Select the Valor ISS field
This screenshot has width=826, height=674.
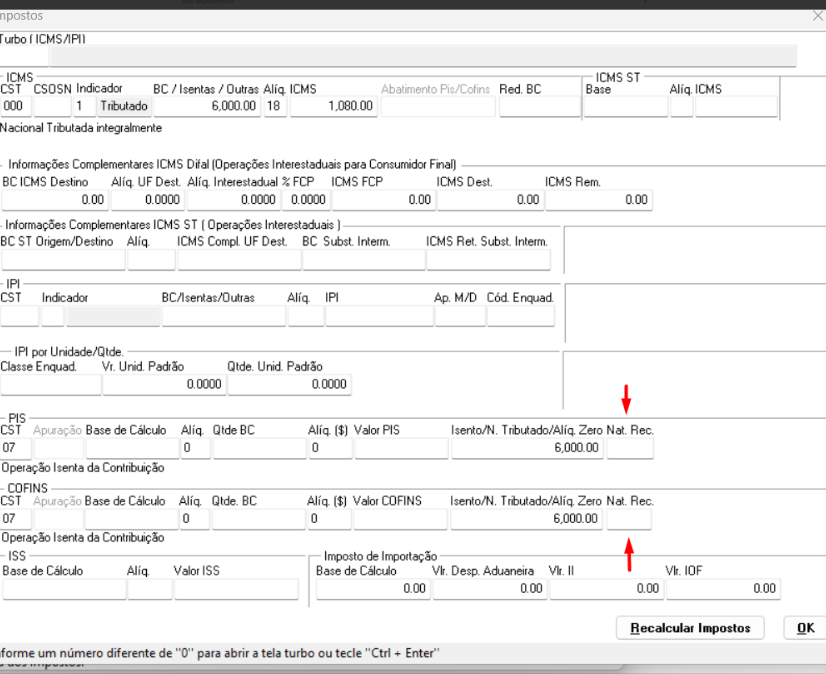(x=236, y=589)
